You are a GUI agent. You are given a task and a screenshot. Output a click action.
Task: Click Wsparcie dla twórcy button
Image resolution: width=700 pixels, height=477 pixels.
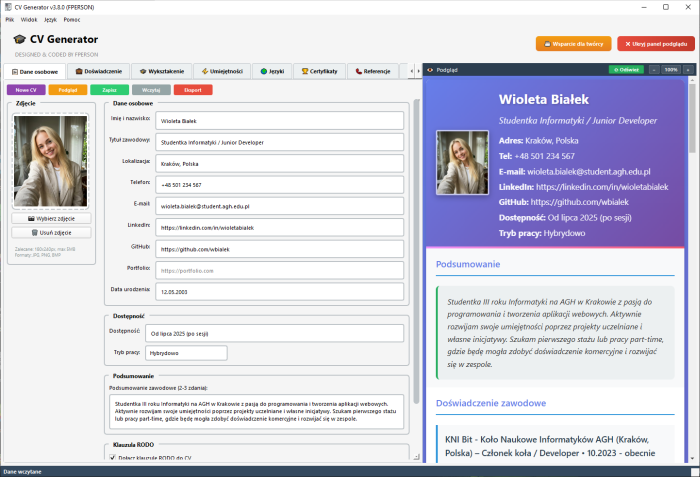point(574,44)
